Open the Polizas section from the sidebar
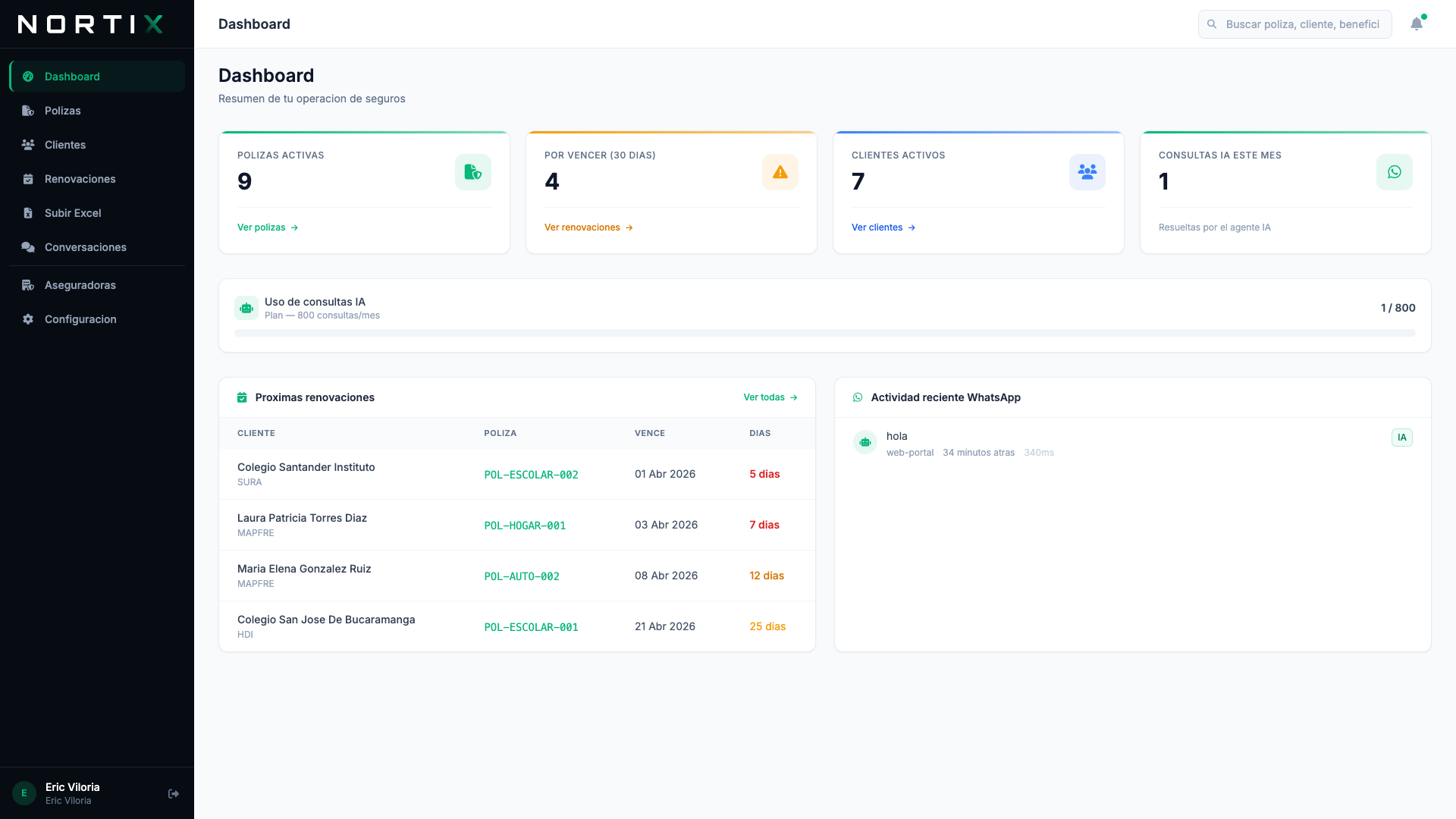This screenshot has width=1456, height=819. pos(62,110)
